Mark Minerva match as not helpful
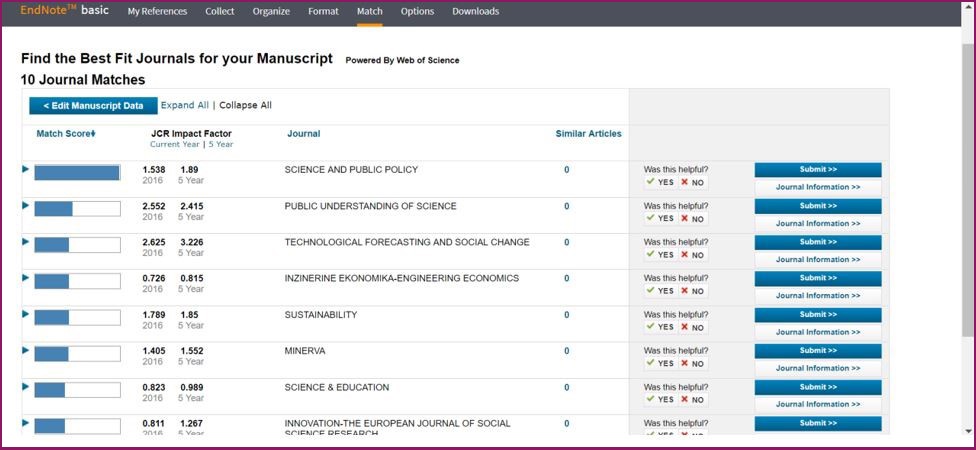Viewport: 976px width, 450px height. [692, 363]
